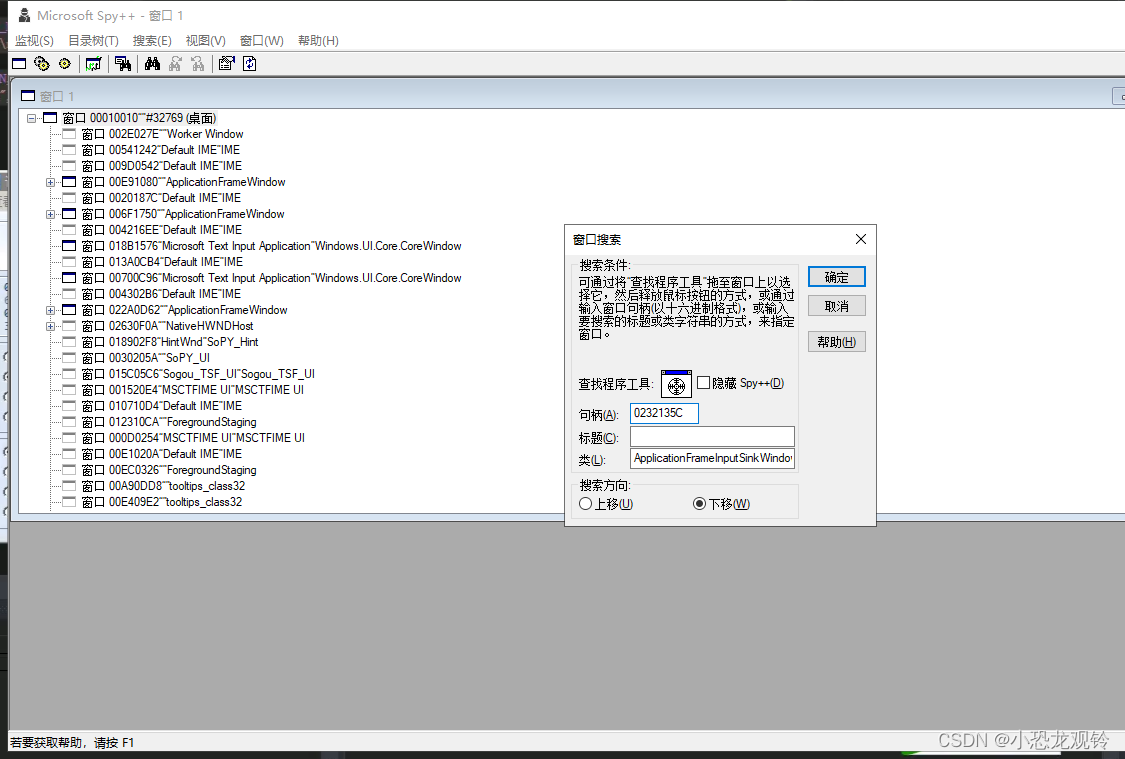Click the window icon of row 018B1576
Image resolution: width=1125 pixels, height=759 pixels.
click(x=69, y=246)
